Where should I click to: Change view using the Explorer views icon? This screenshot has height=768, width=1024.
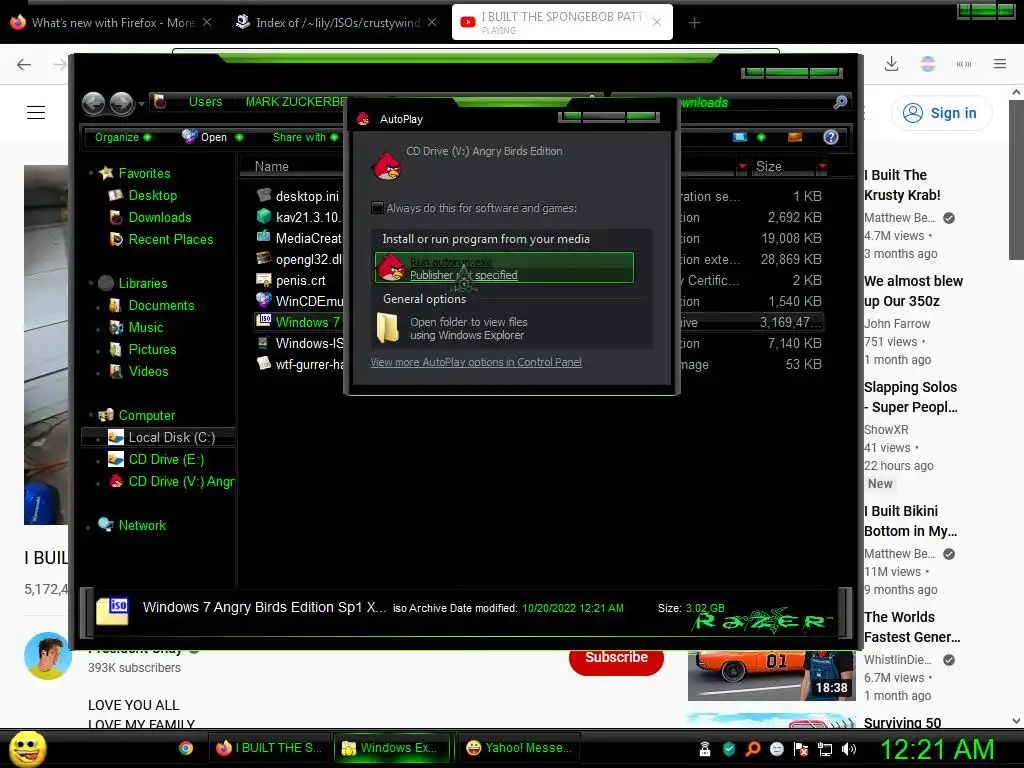point(740,137)
